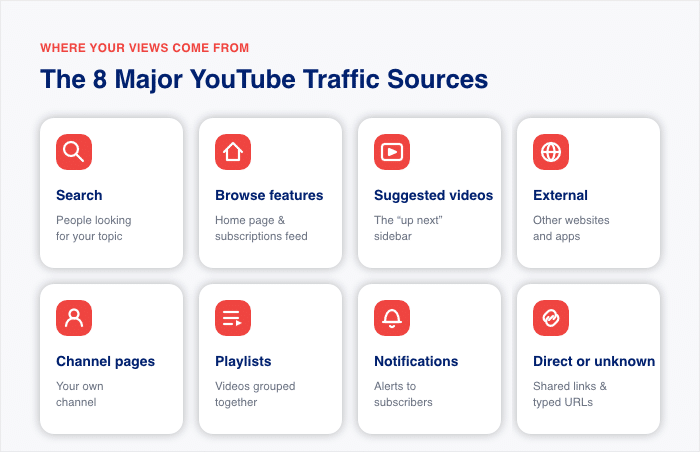Click 'The 8 Major YouTube Traffic Sources' heading
Image resolution: width=700 pixels, height=452 pixels.
click(264, 80)
